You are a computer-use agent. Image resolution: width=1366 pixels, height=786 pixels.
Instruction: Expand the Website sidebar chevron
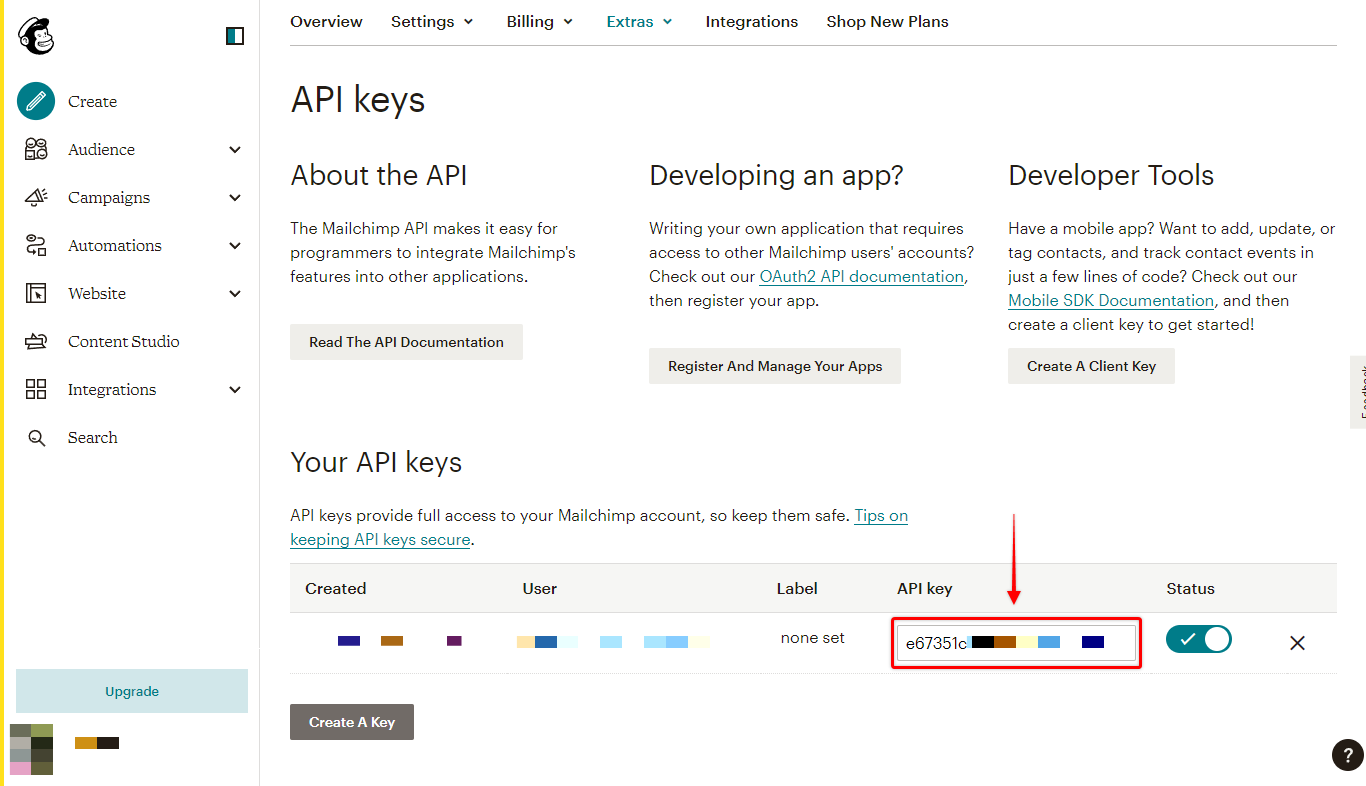pos(235,294)
